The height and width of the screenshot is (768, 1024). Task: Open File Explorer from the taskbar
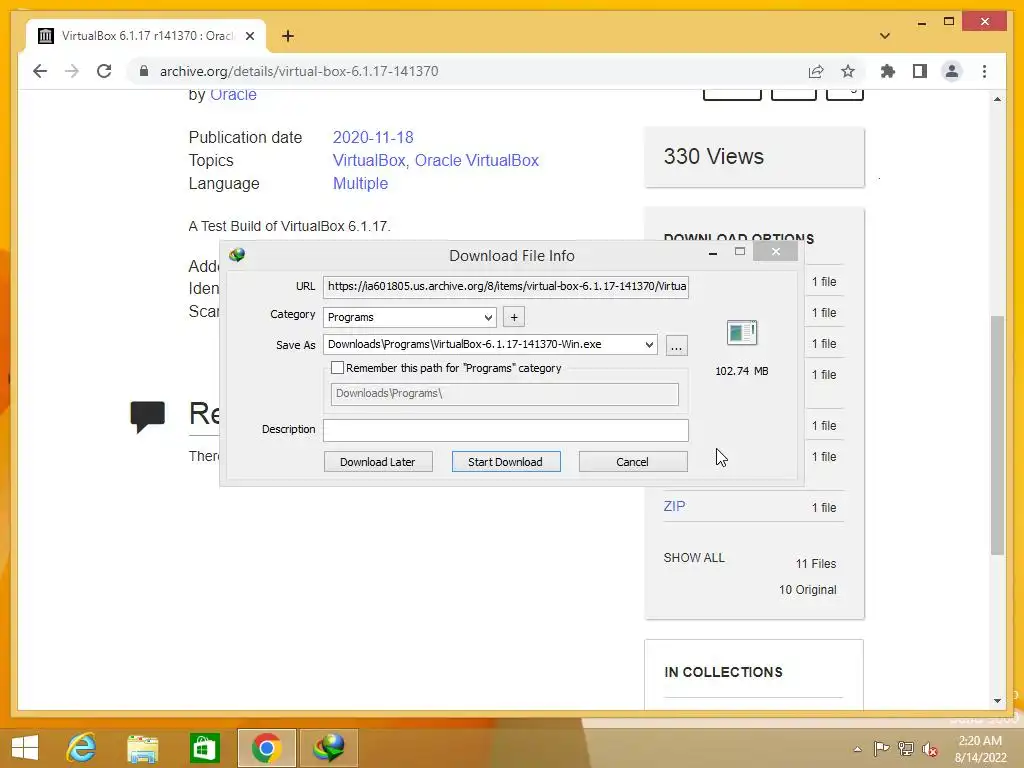point(143,748)
